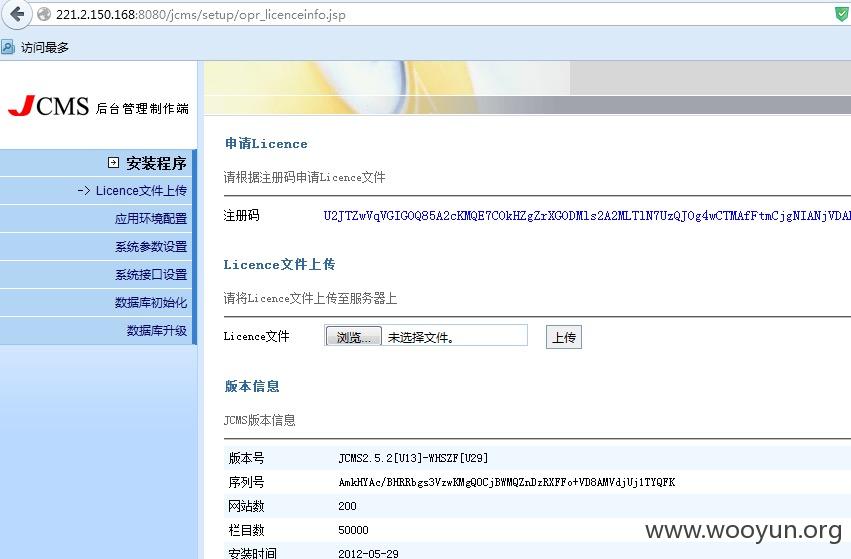Click the 未选择文件 file field

[x=426, y=335]
